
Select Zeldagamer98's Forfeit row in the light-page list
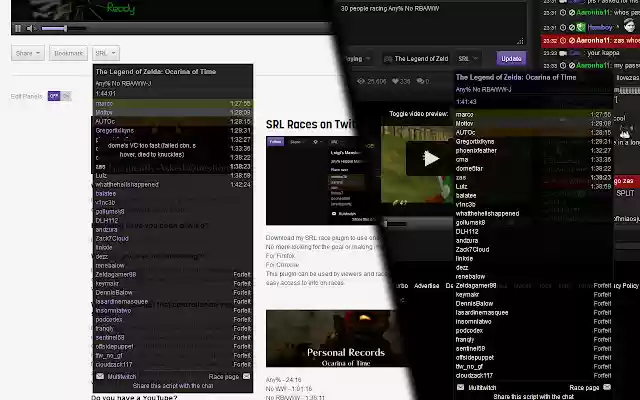(x=173, y=275)
